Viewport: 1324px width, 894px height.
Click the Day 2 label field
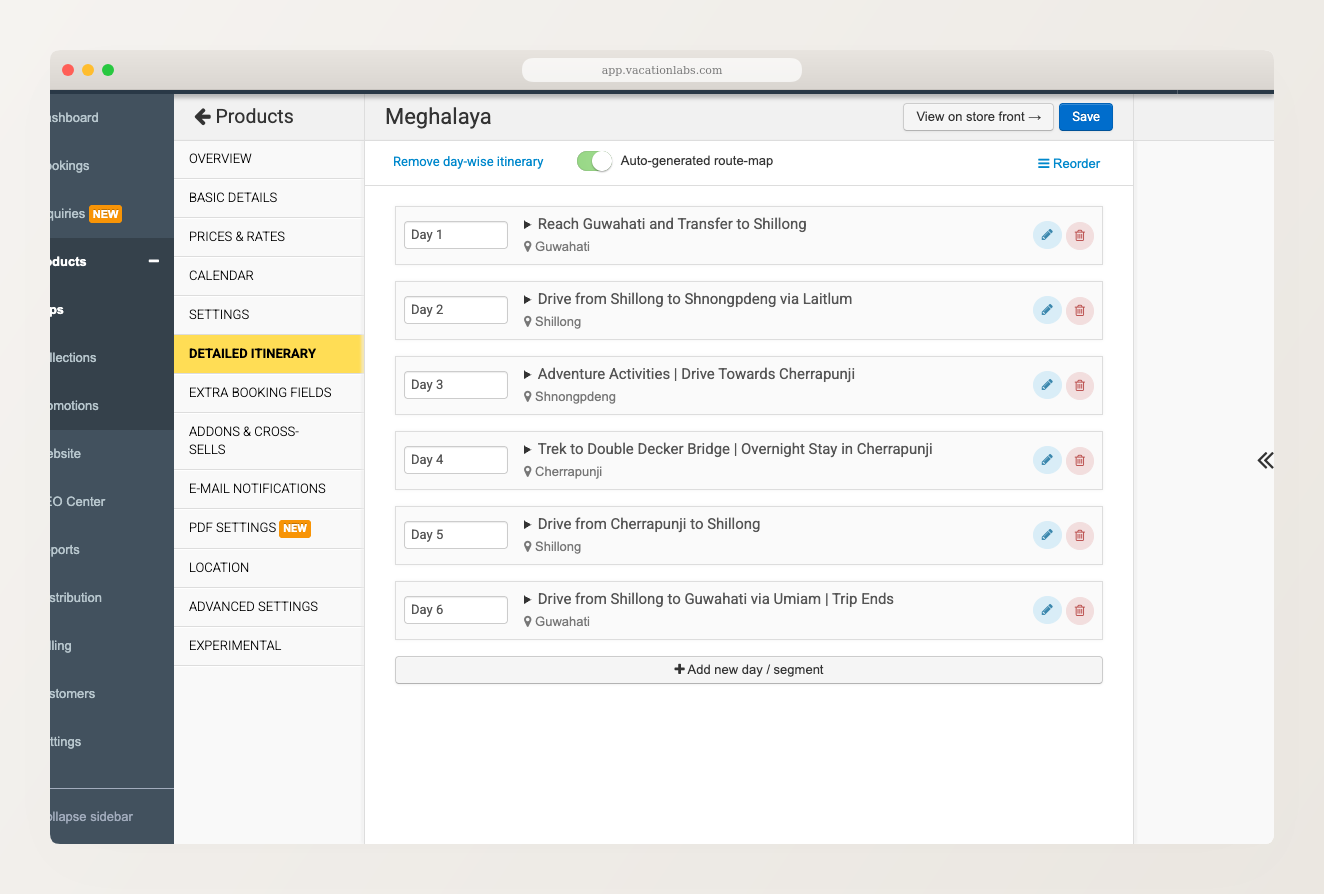click(x=456, y=310)
